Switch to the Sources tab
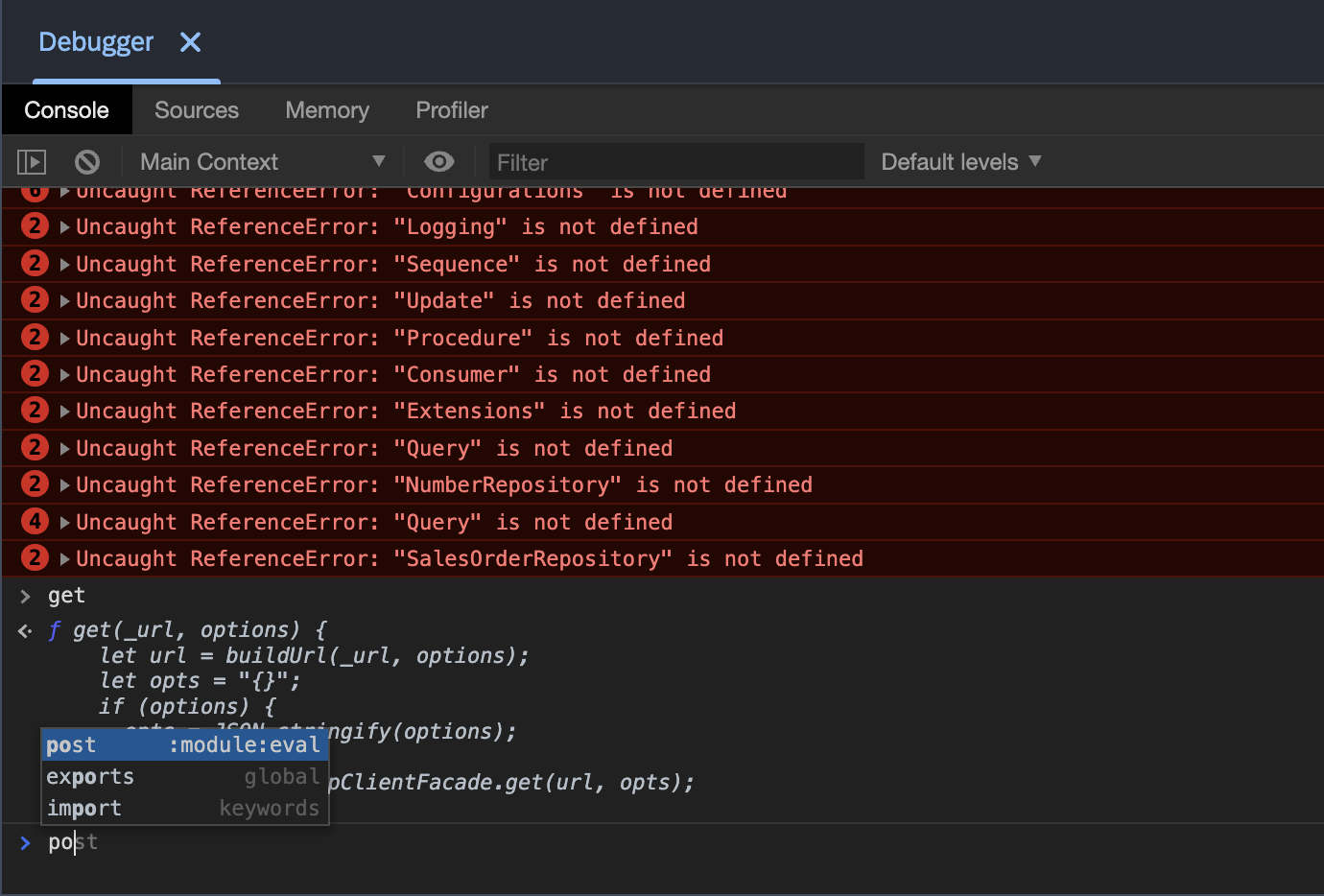This screenshot has width=1324, height=896. click(x=197, y=110)
